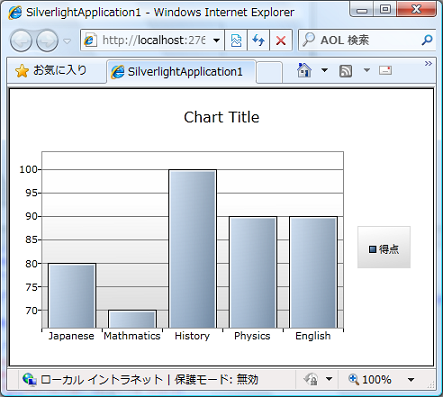Click the Mathmatics axis label
Viewport: 443px width, 397px height.
pos(132,336)
